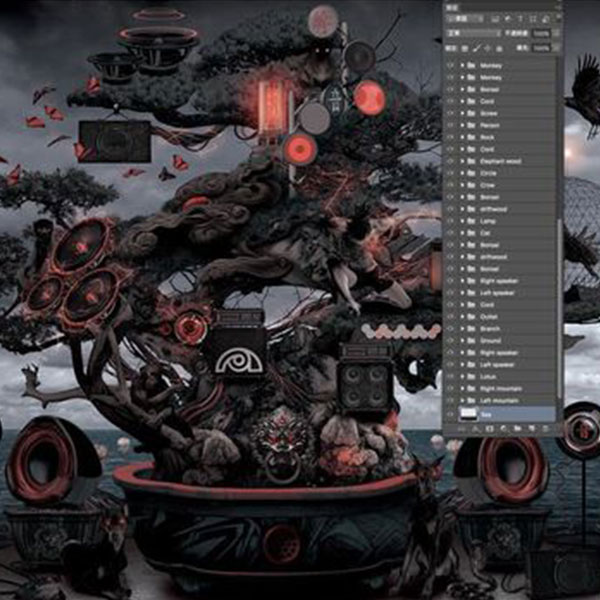
Task: Hide the Branch group
Action: coord(450,329)
